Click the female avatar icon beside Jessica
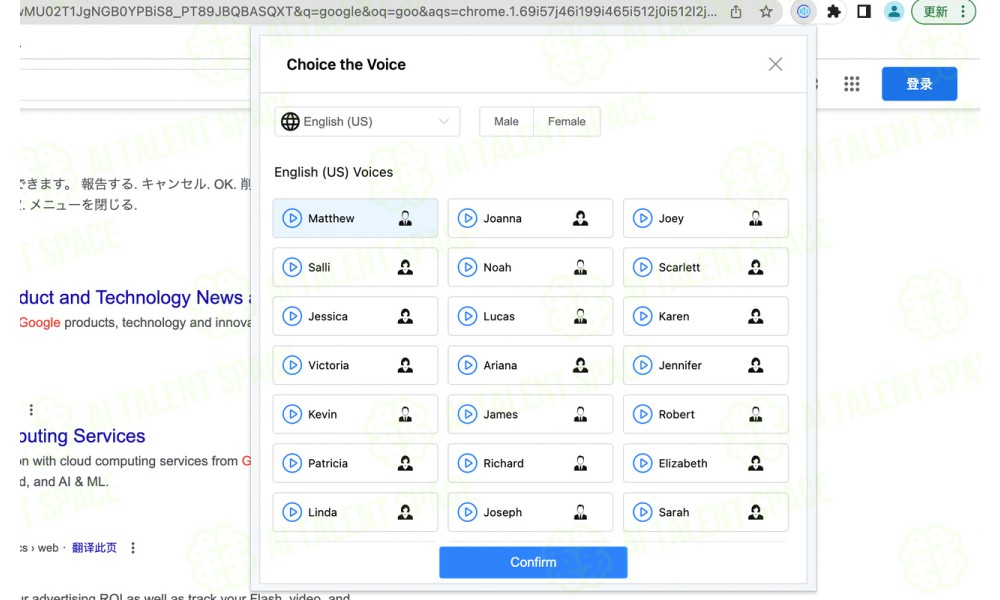 tap(405, 316)
